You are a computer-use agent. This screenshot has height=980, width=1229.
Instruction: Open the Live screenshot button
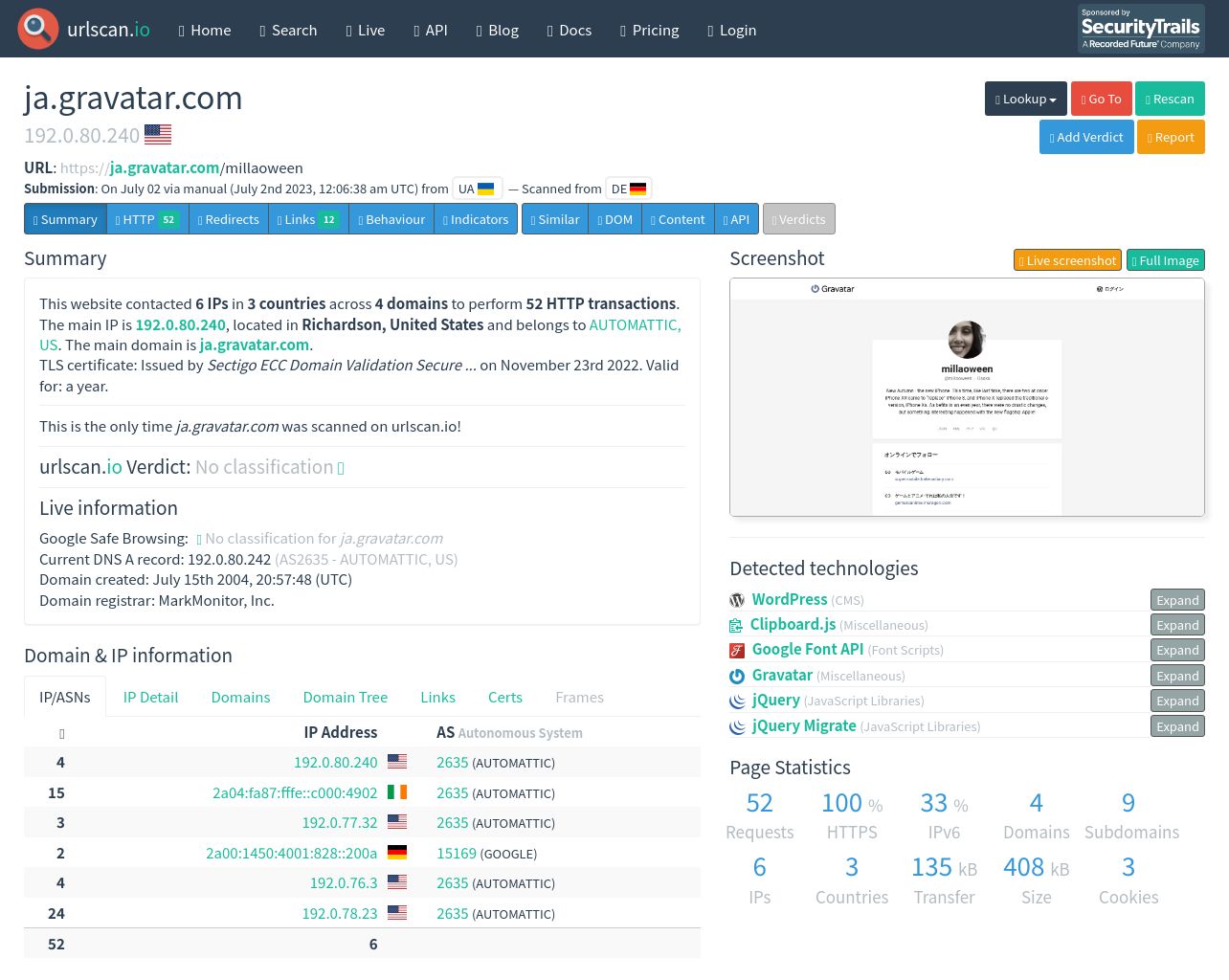coord(1068,260)
